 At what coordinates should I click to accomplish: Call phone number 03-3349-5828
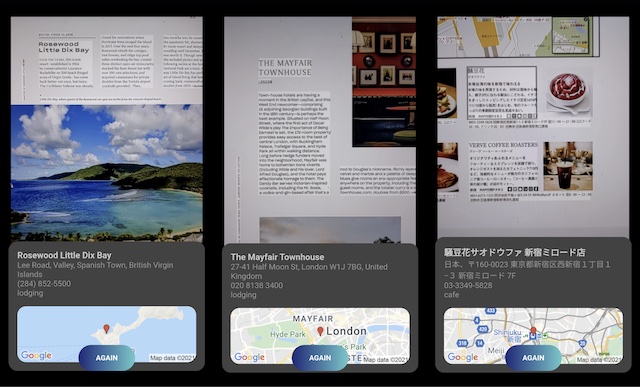(468, 285)
